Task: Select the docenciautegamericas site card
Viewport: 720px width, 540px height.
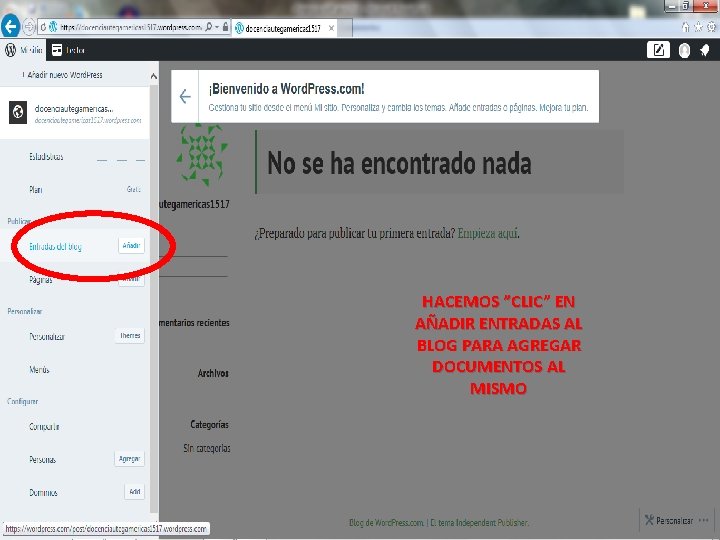Action: pos(75,112)
